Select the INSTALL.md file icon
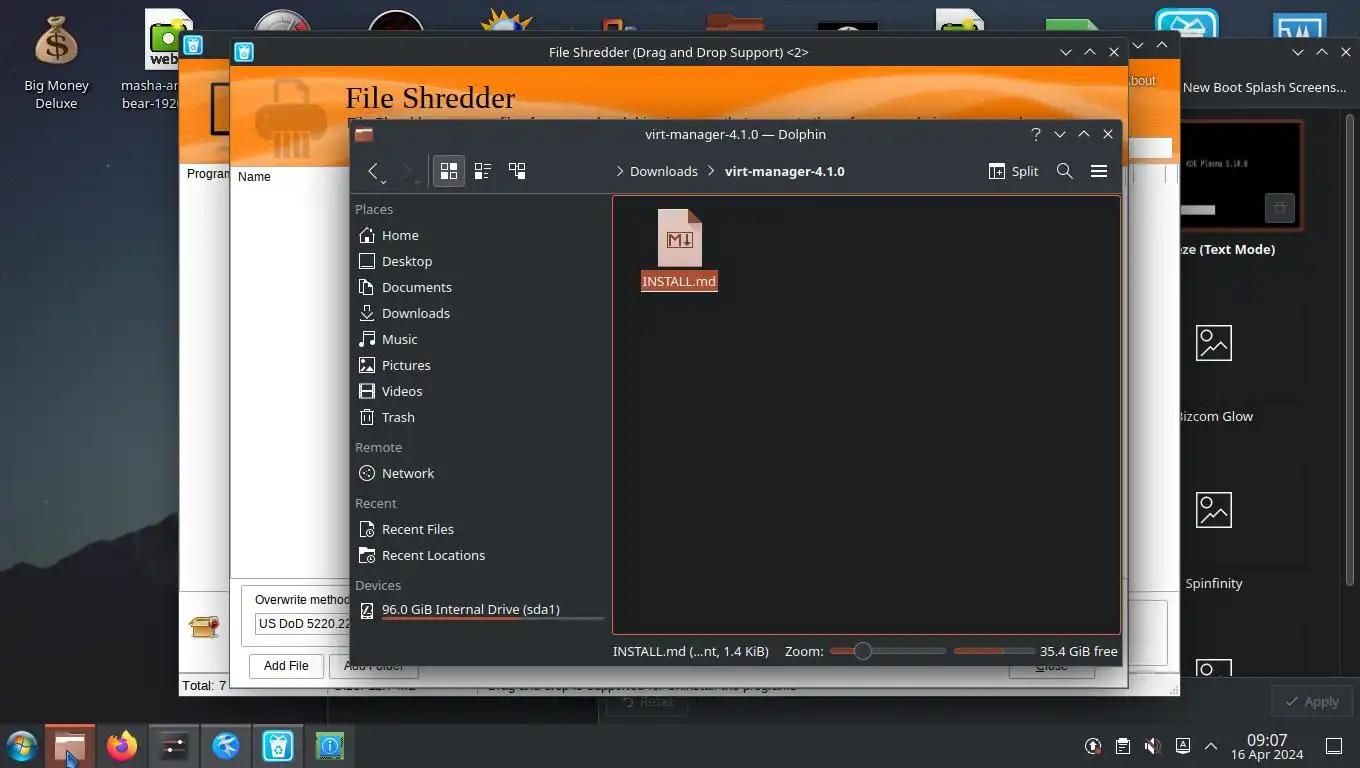The height and width of the screenshot is (768, 1360). pos(679,238)
